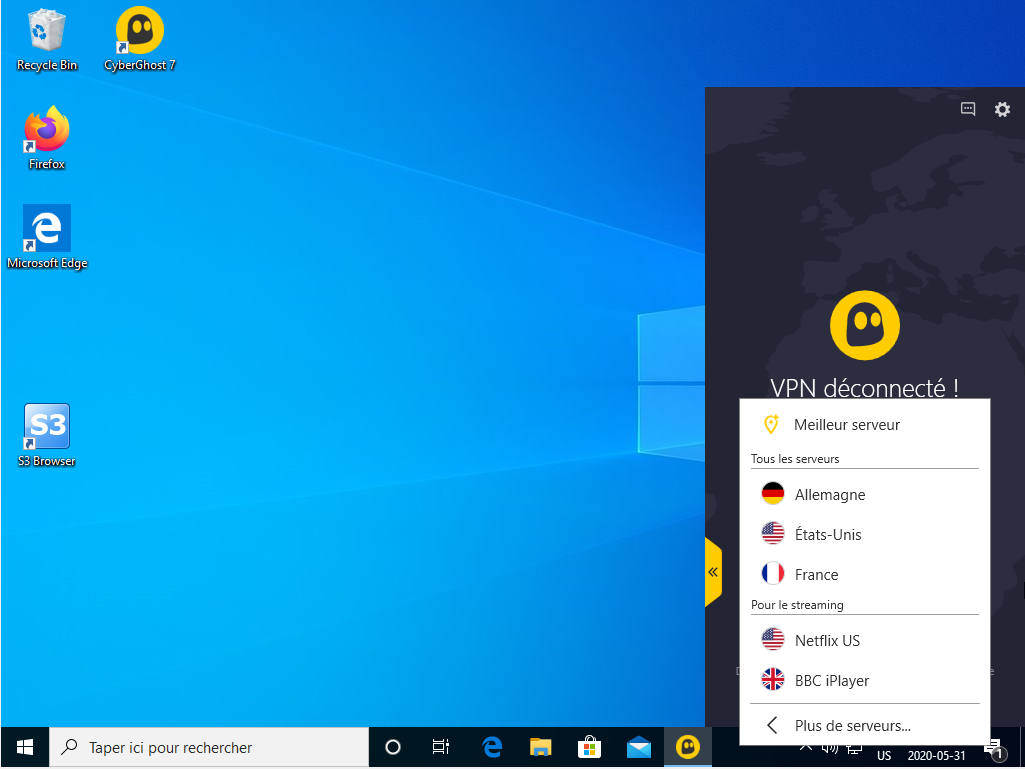
Task: Open Firefox desktop shortcut
Action: coord(47,137)
